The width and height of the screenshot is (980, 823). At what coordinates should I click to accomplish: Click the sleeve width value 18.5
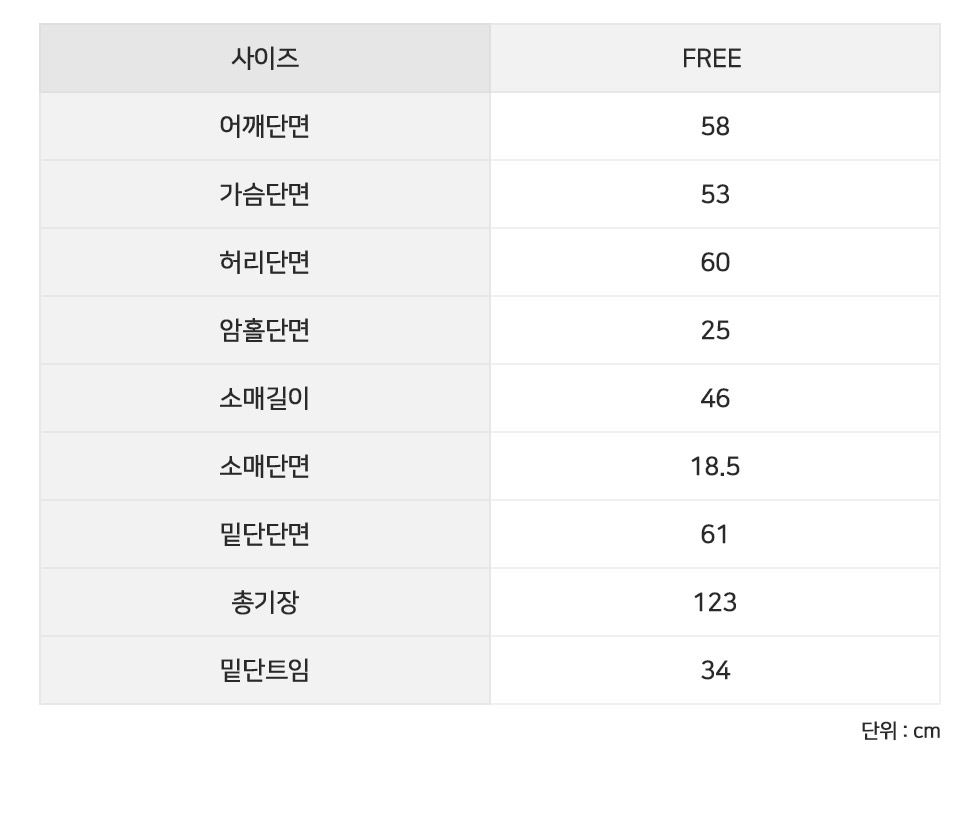[x=715, y=467]
